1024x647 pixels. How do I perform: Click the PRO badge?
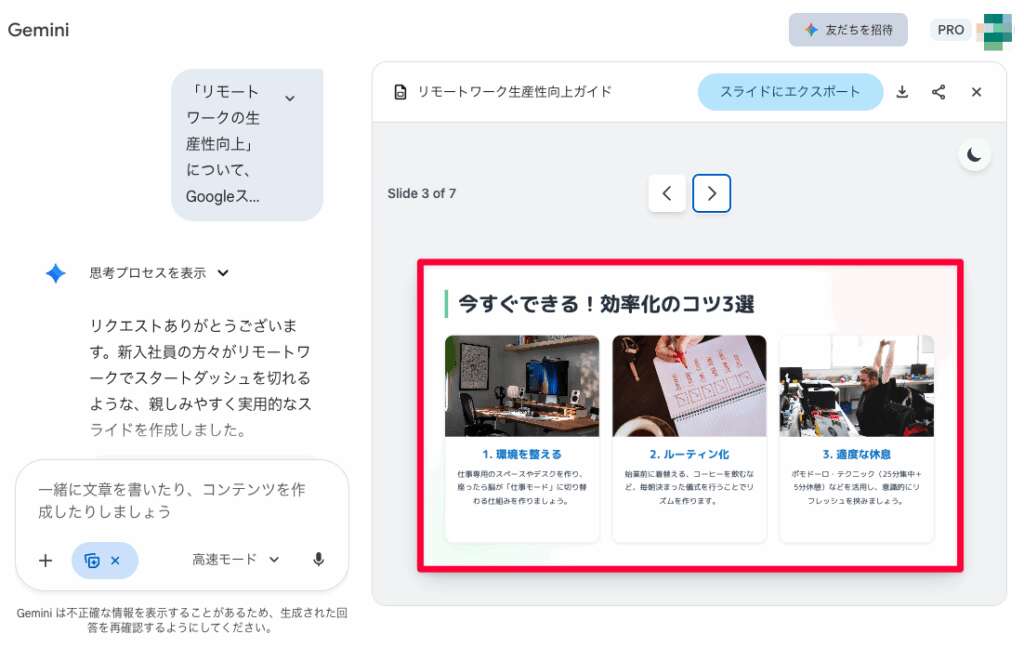point(950,29)
